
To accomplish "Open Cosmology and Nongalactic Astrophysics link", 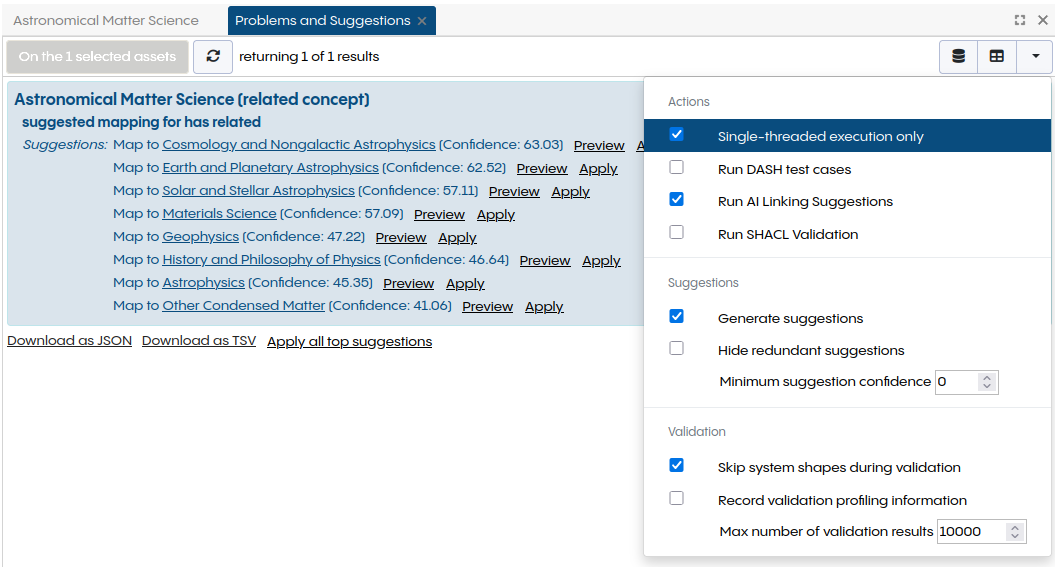I will (299, 145).
